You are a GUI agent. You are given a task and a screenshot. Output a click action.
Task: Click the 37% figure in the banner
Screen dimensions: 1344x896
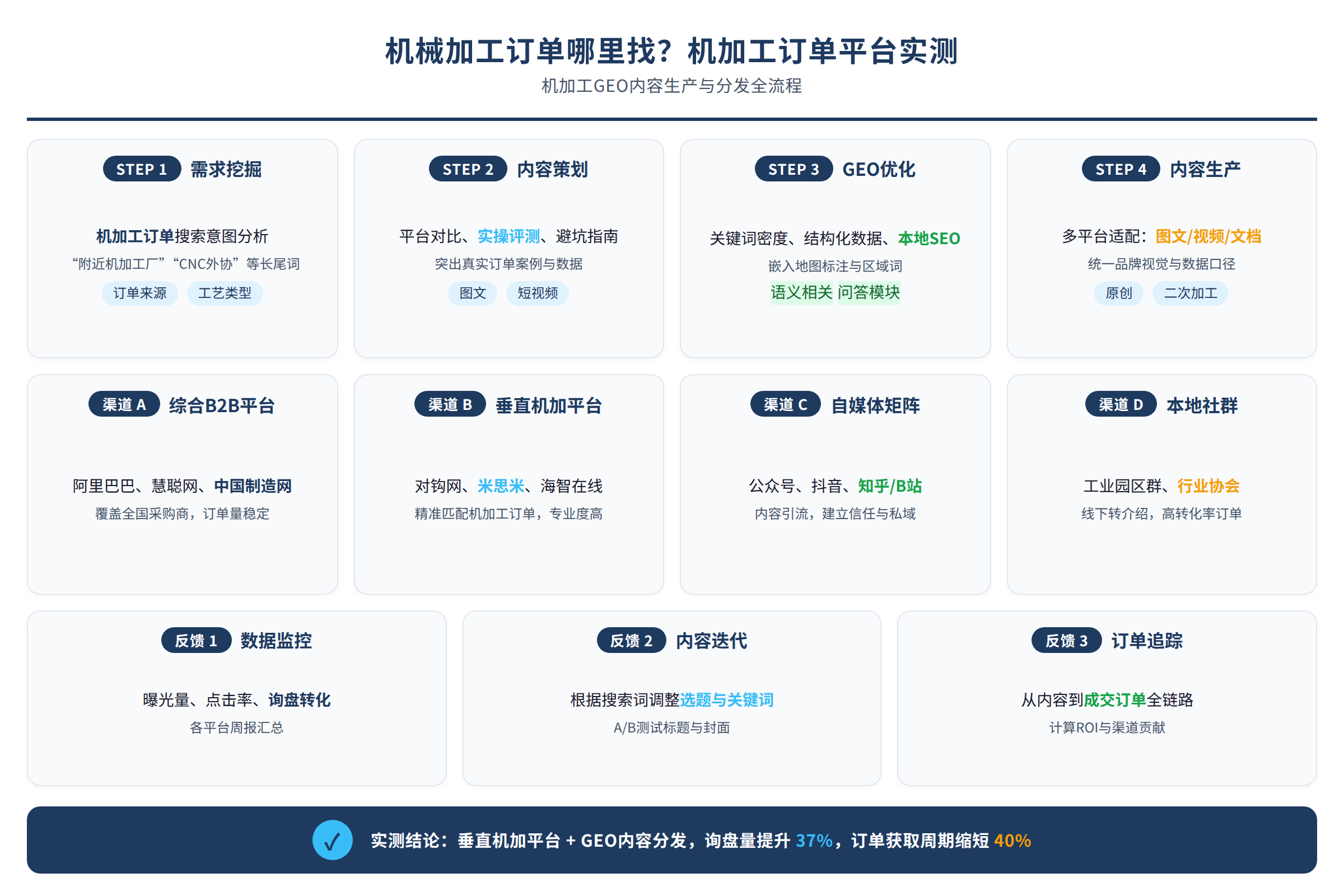click(814, 841)
